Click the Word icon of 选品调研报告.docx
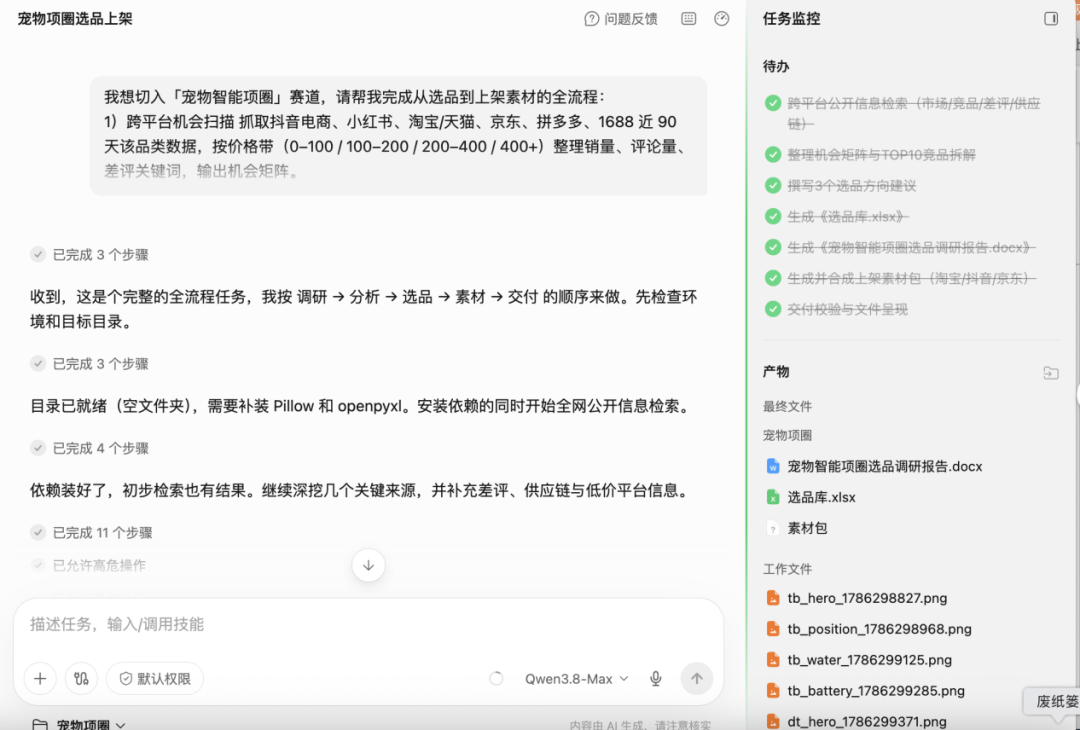This screenshot has height=730, width=1080. click(773, 466)
